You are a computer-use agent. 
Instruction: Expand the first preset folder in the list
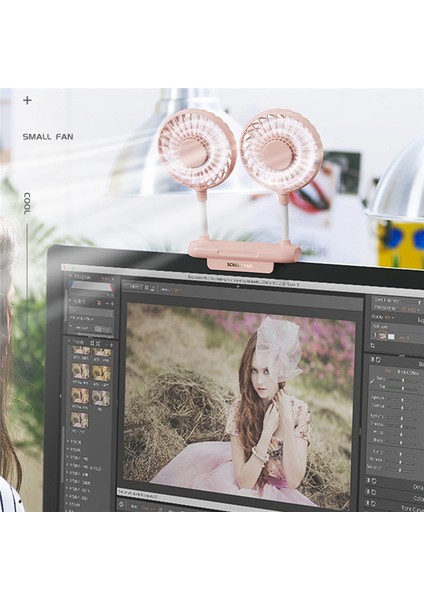coord(68,441)
